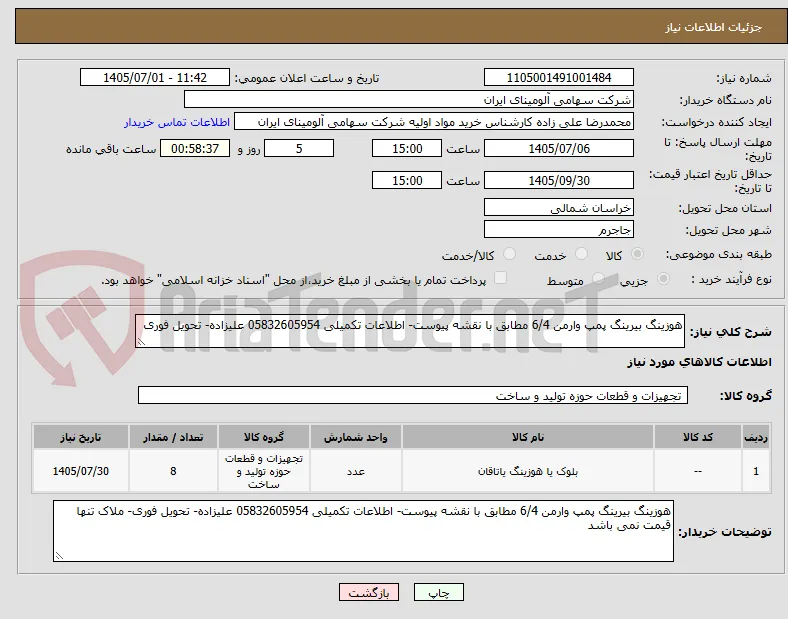The height and width of the screenshot is (619, 788).
Task: Click the goods group field
Action: click(x=413, y=395)
